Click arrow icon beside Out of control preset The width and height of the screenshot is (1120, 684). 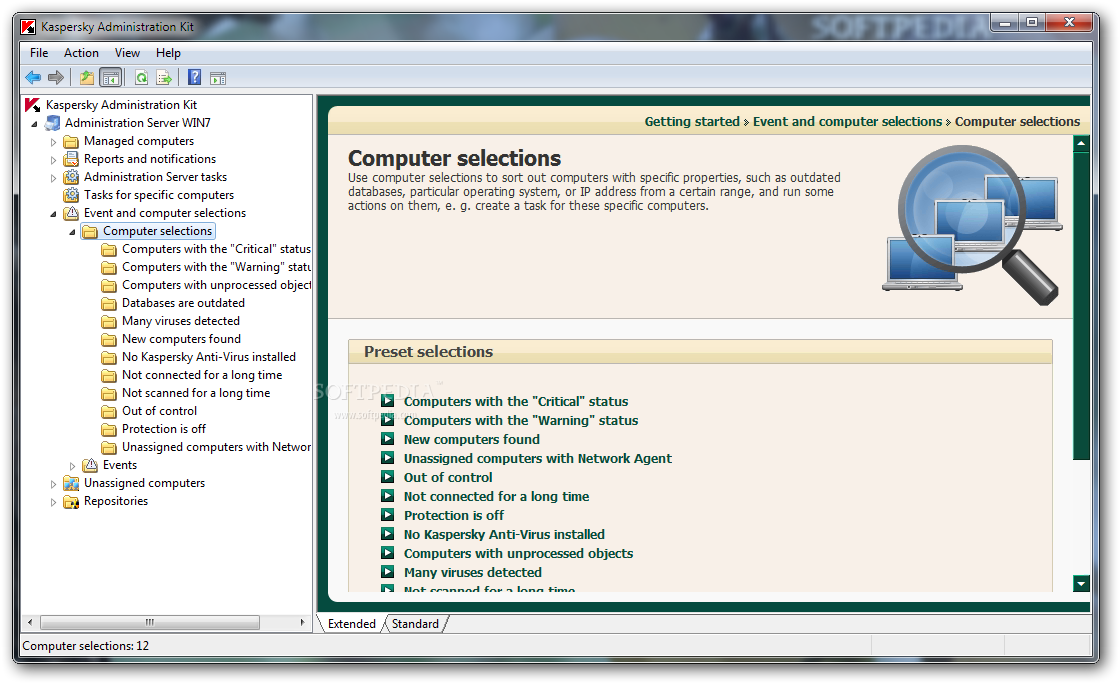pyautogui.click(x=387, y=476)
